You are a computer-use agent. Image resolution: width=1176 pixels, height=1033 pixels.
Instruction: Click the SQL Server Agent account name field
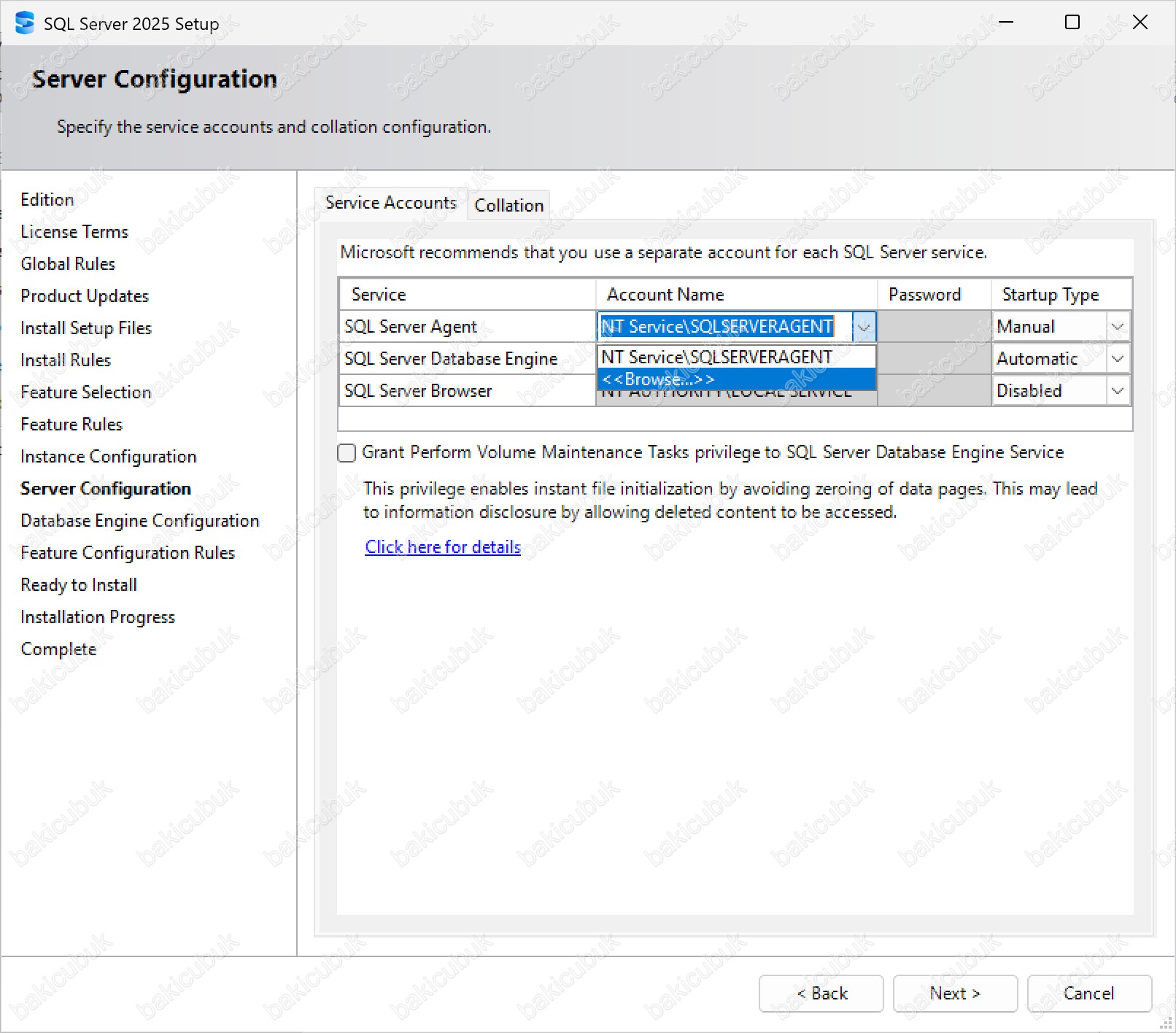click(x=724, y=327)
